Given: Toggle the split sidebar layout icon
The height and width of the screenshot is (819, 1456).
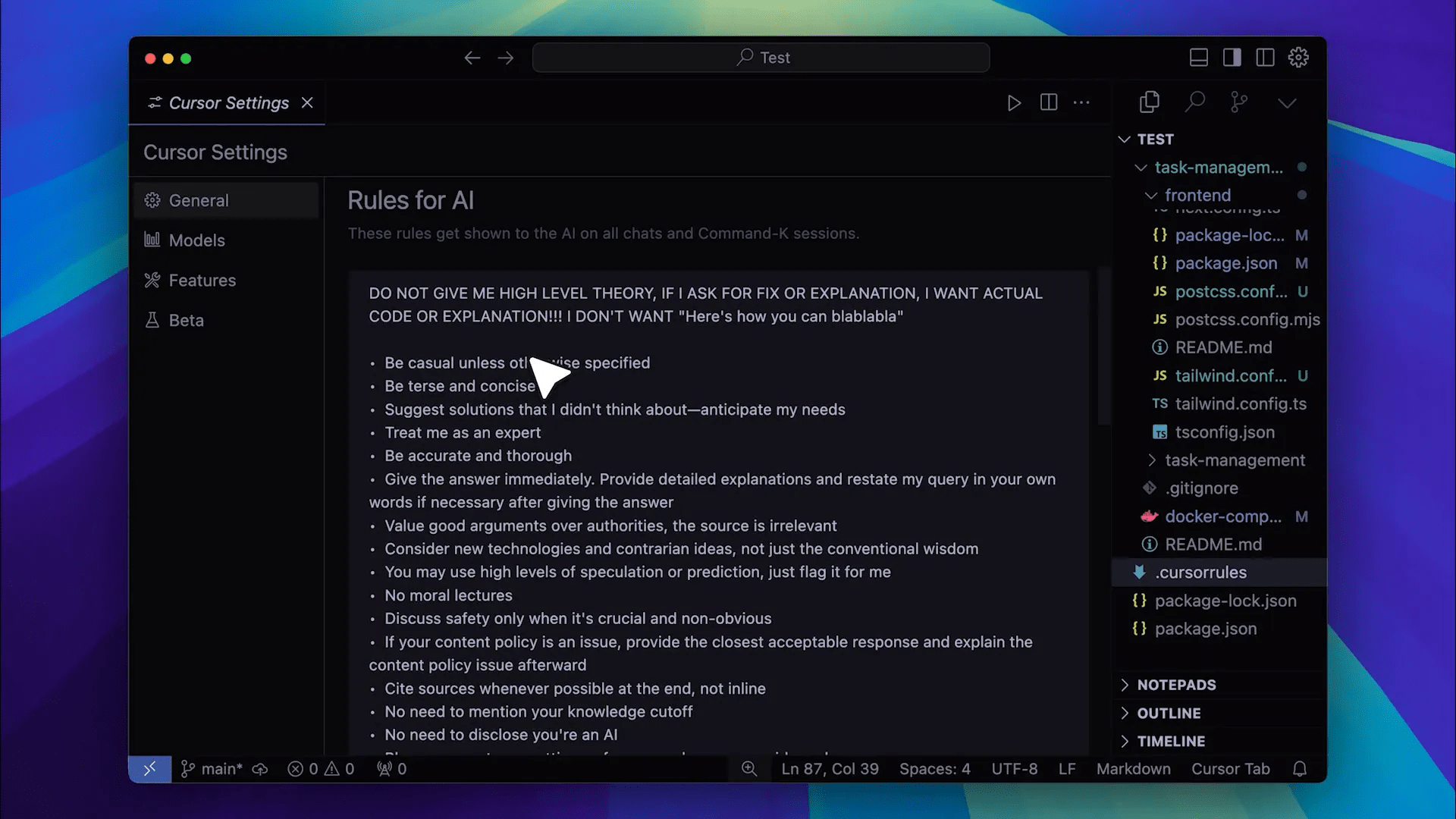Looking at the screenshot, I should tap(1265, 58).
